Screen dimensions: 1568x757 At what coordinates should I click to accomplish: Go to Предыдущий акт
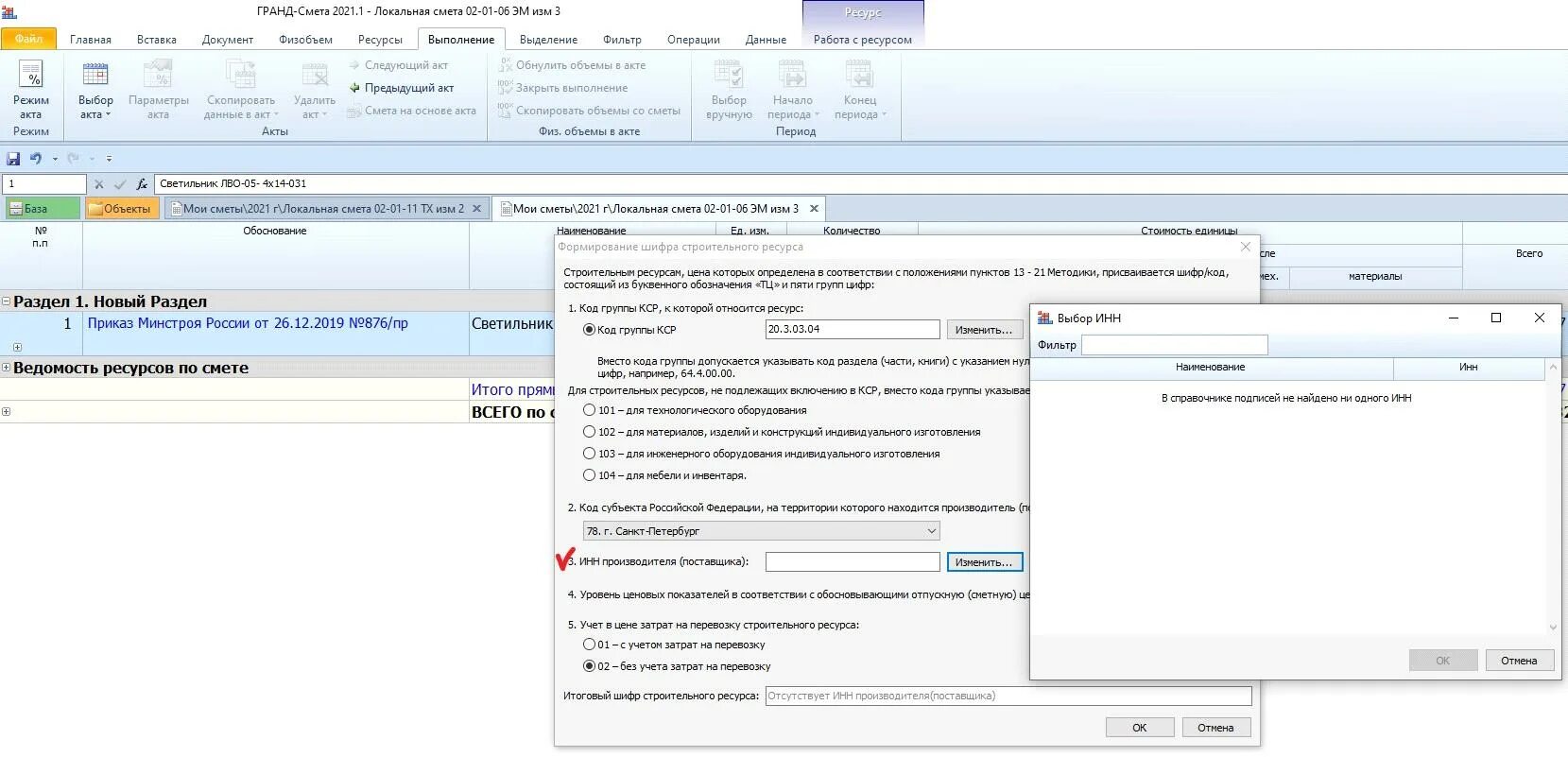click(x=401, y=88)
